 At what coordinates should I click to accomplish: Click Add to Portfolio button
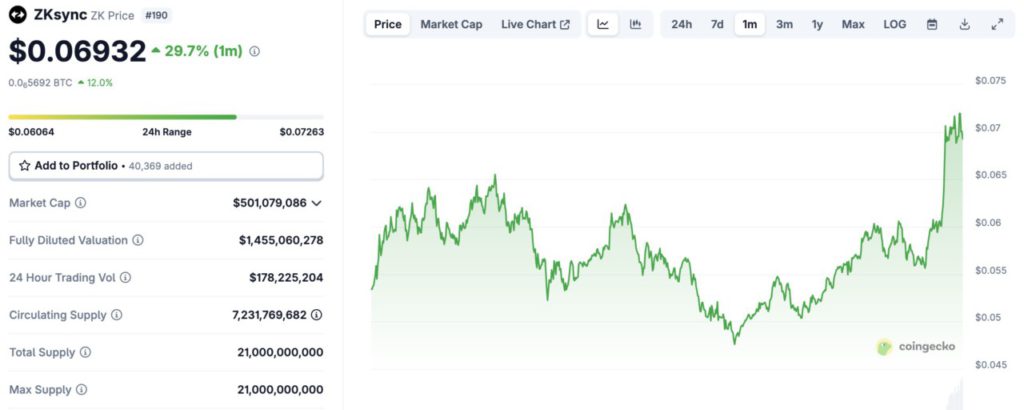[x=166, y=165]
